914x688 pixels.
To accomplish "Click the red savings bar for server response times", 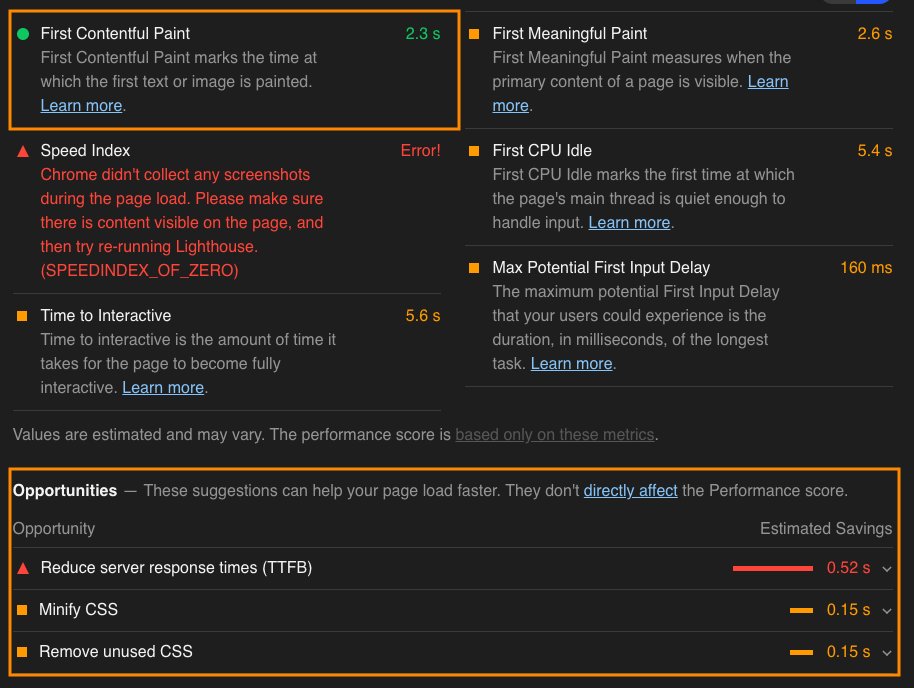I will click(772, 568).
